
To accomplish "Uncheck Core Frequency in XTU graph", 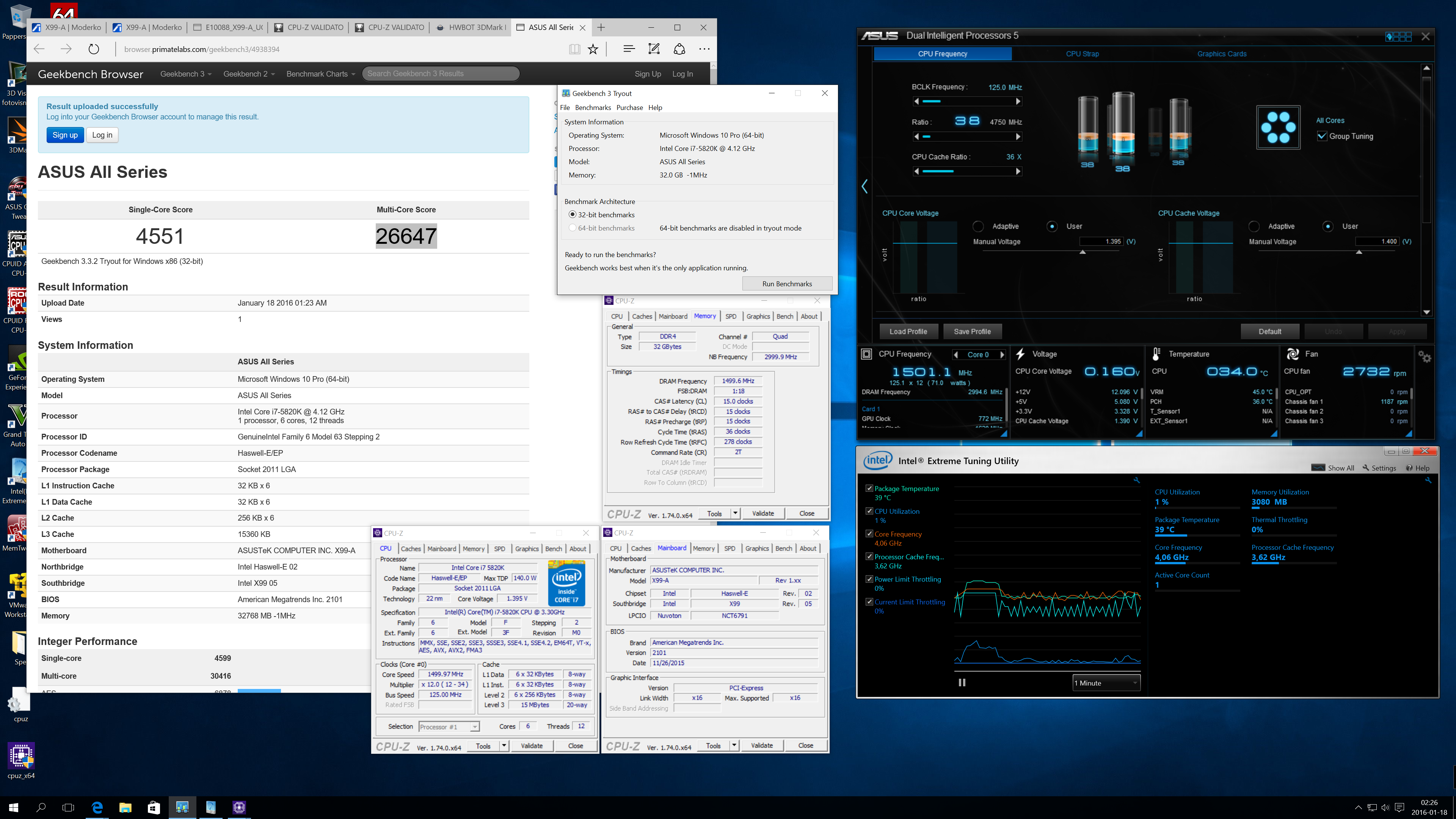I will tap(869, 533).
